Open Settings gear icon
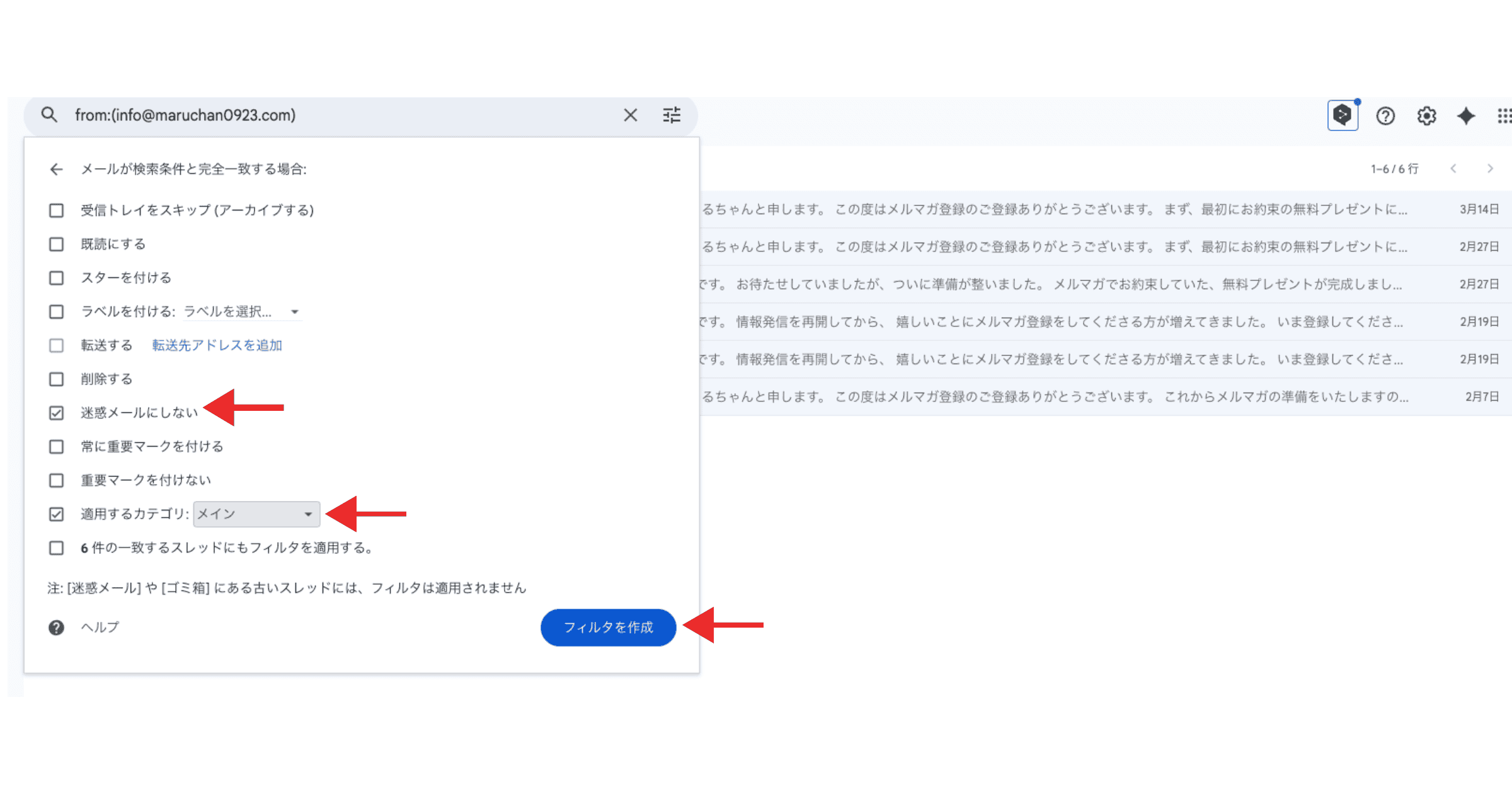The width and height of the screenshot is (1512, 794). pos(1426,116)
